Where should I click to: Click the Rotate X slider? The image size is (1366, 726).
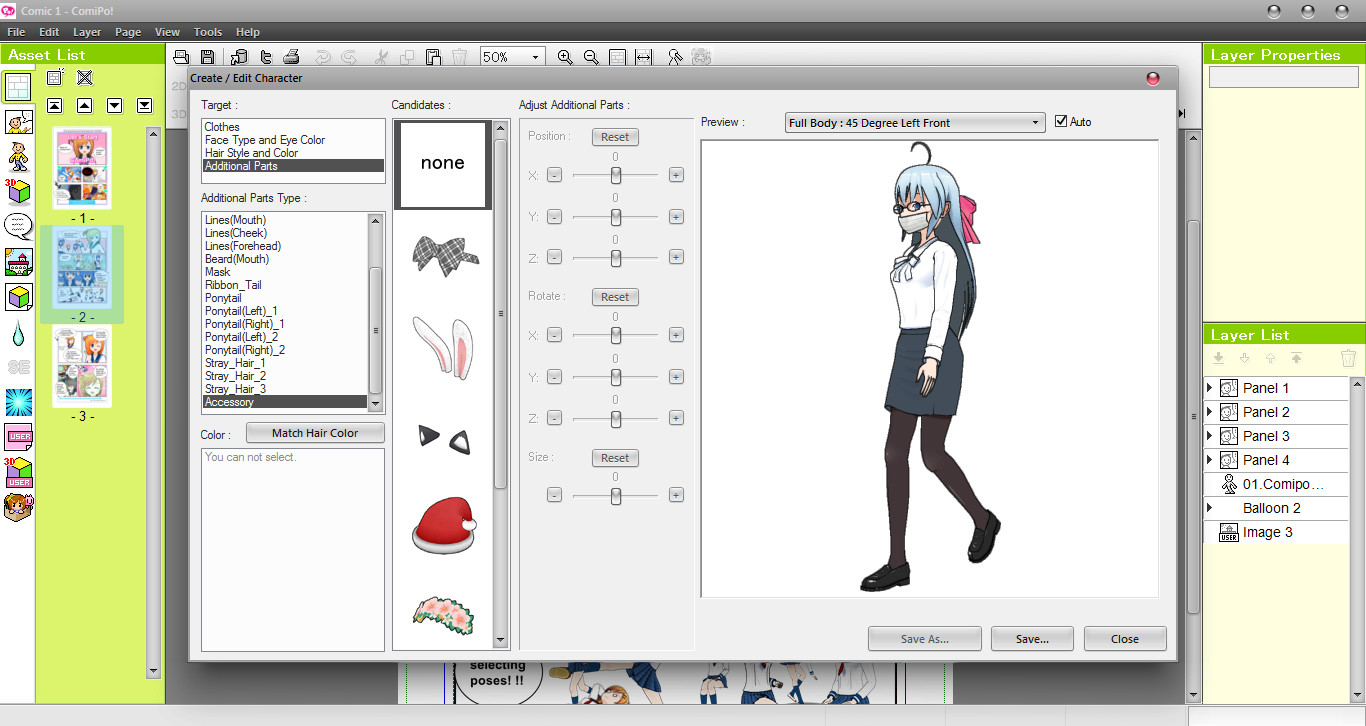coord(613,335)
